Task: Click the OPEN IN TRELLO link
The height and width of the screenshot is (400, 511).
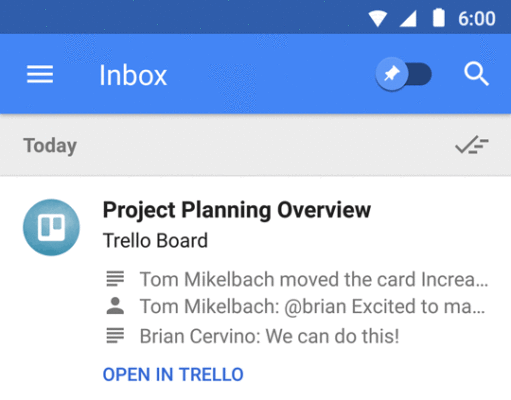Action: (173, 374)
